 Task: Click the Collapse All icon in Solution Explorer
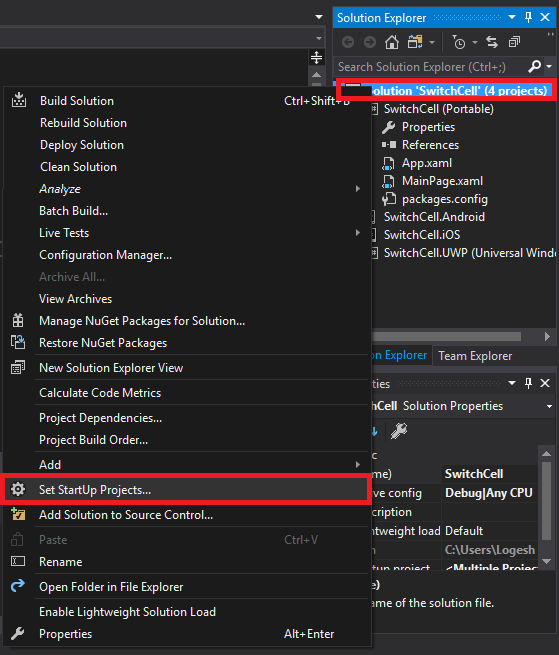pos(514,42)
